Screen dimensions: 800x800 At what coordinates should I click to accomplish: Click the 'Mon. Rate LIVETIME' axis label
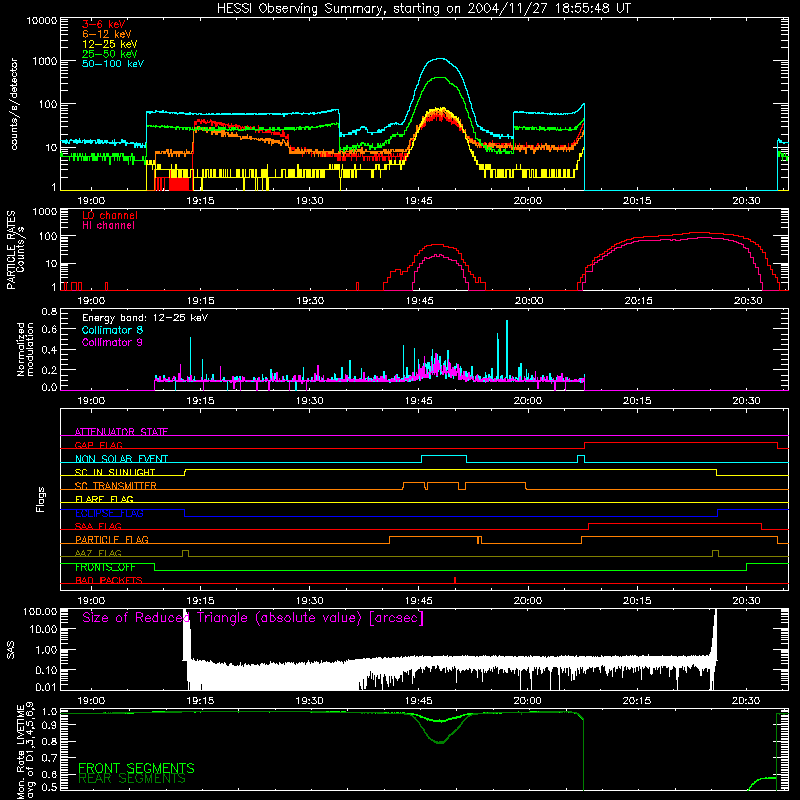20,752
